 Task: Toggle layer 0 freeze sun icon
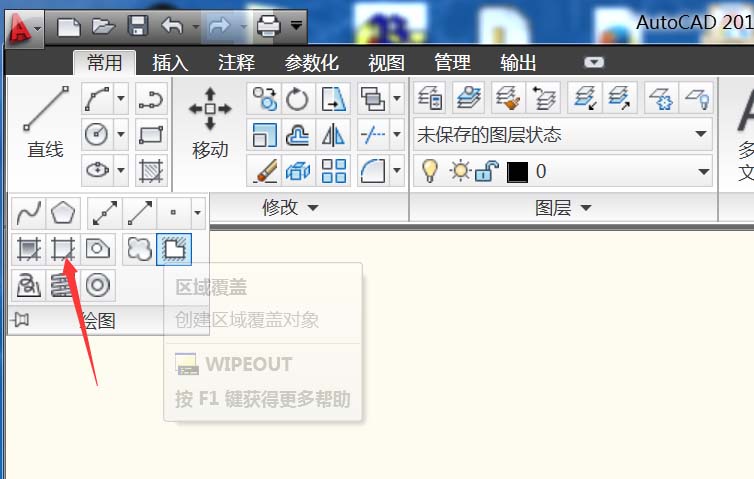(x=460, y=171)
